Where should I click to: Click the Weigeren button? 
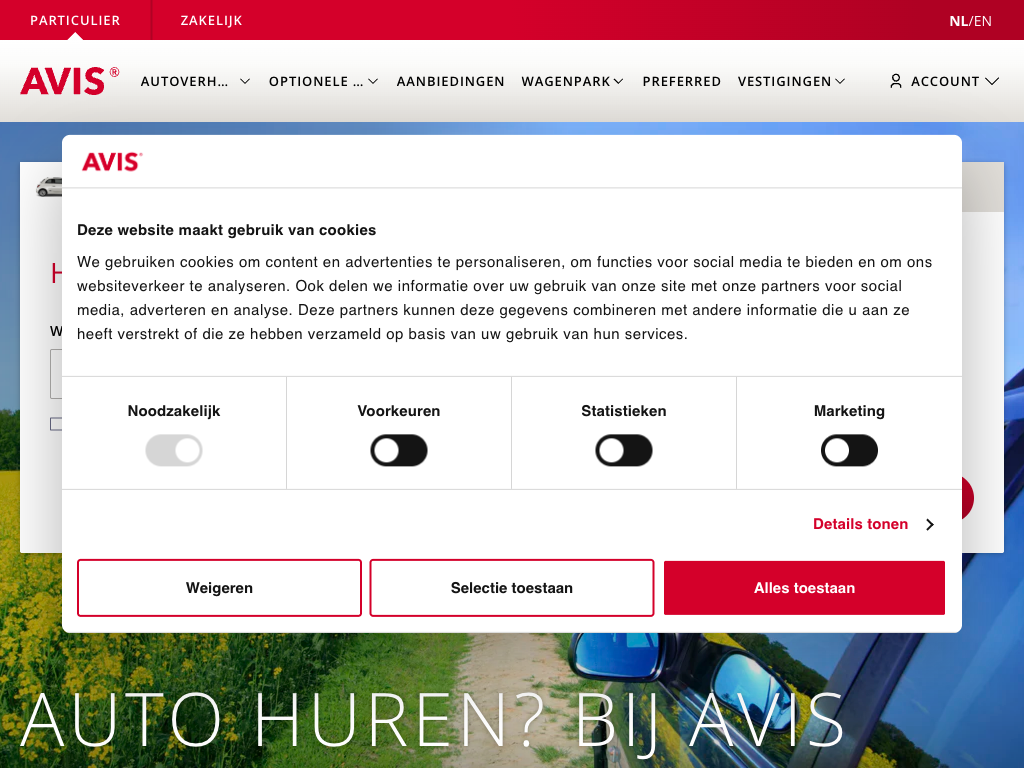[x=219, y=588]
